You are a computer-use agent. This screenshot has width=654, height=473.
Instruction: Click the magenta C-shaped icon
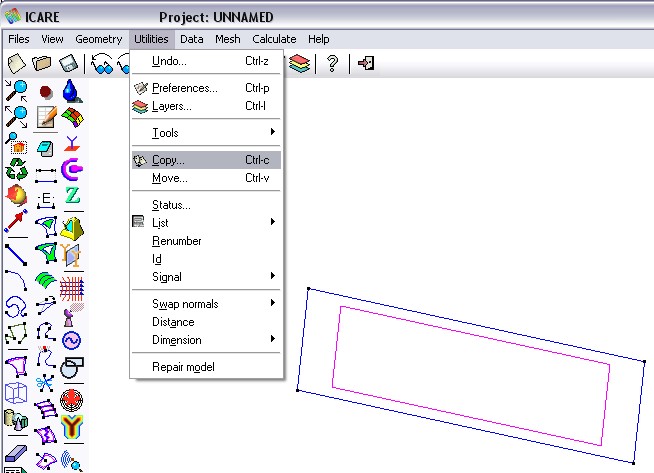(x=72, y=169)
